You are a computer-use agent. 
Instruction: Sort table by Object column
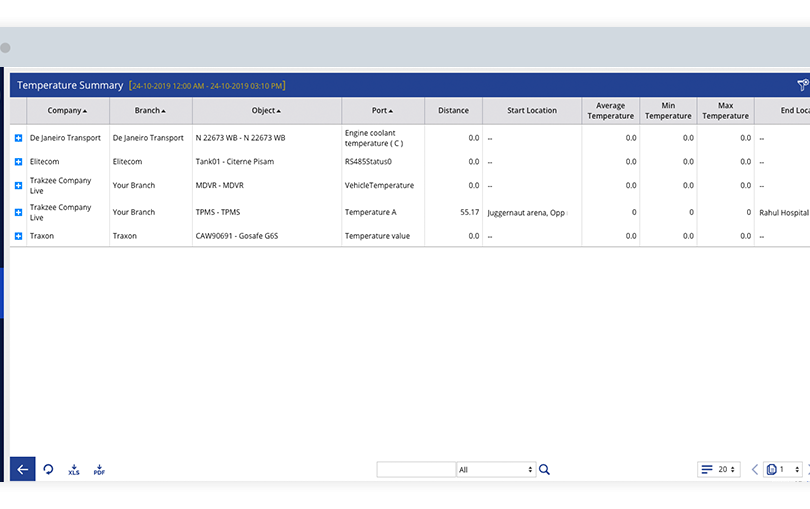266,111
